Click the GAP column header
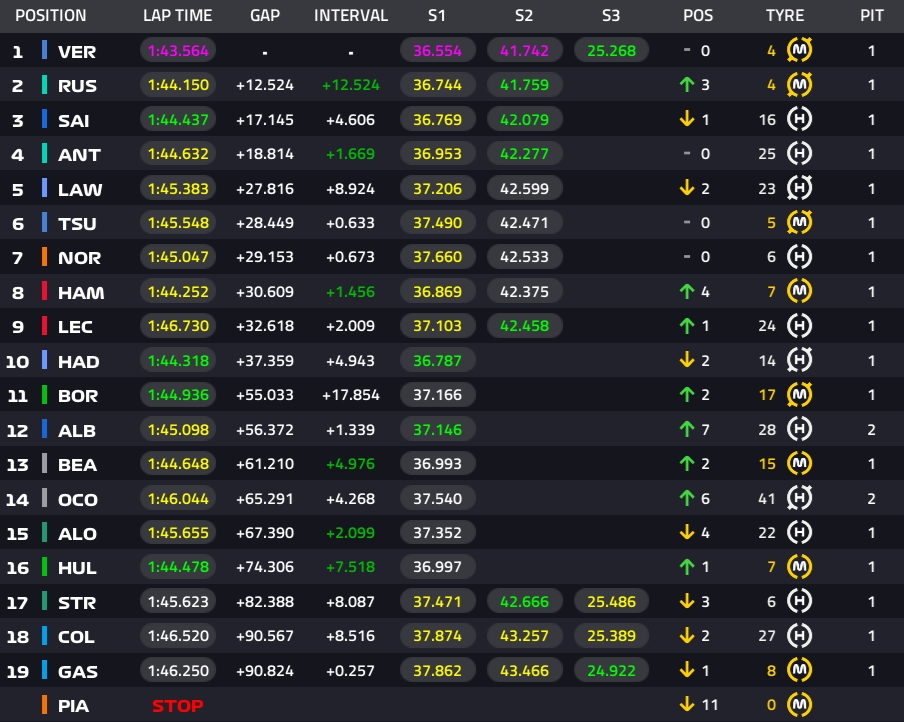The image size is (904, 722). tap(265, 16)
